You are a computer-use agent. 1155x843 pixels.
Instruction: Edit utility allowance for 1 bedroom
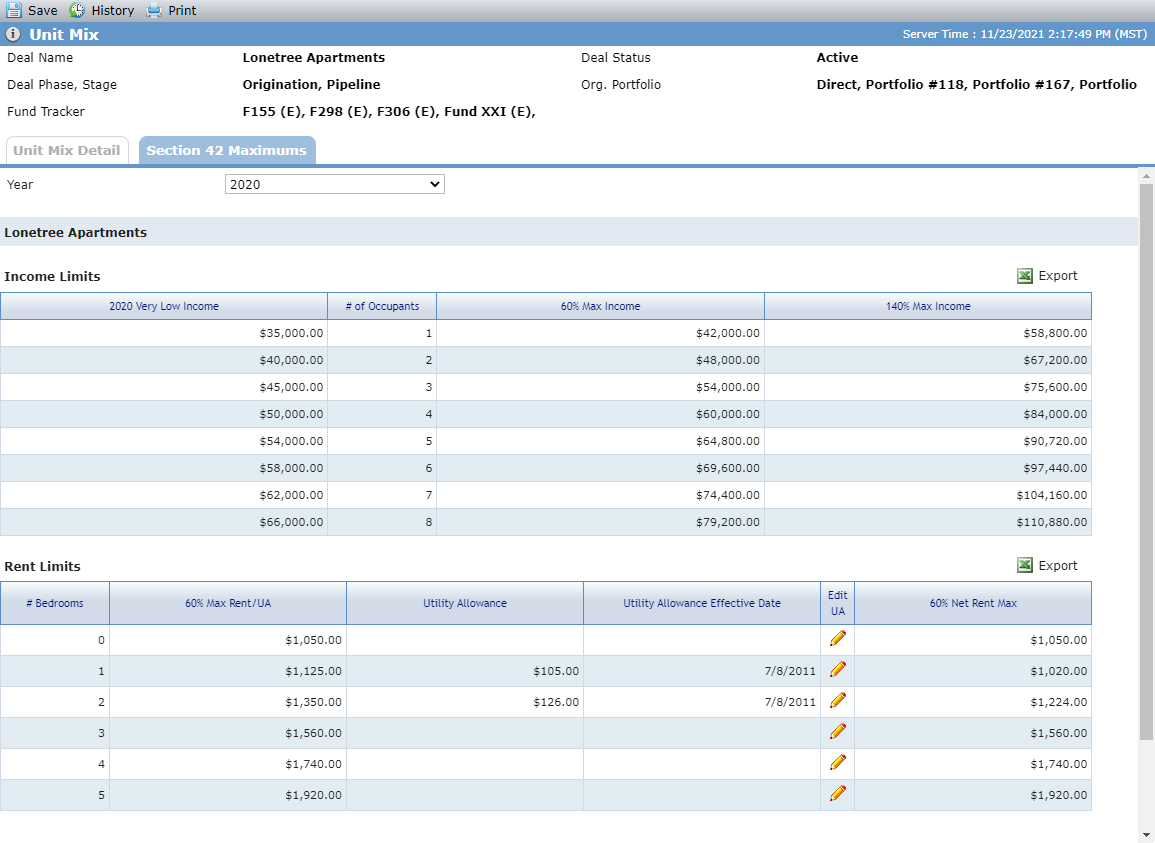838,670
